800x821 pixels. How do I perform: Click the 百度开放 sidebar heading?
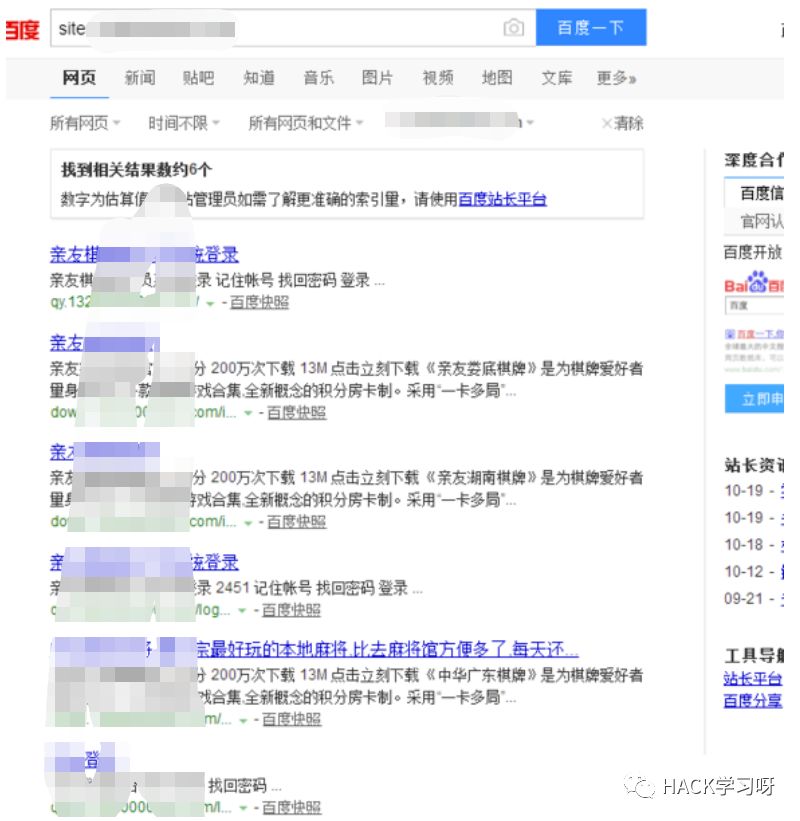[x=753, y=252]
